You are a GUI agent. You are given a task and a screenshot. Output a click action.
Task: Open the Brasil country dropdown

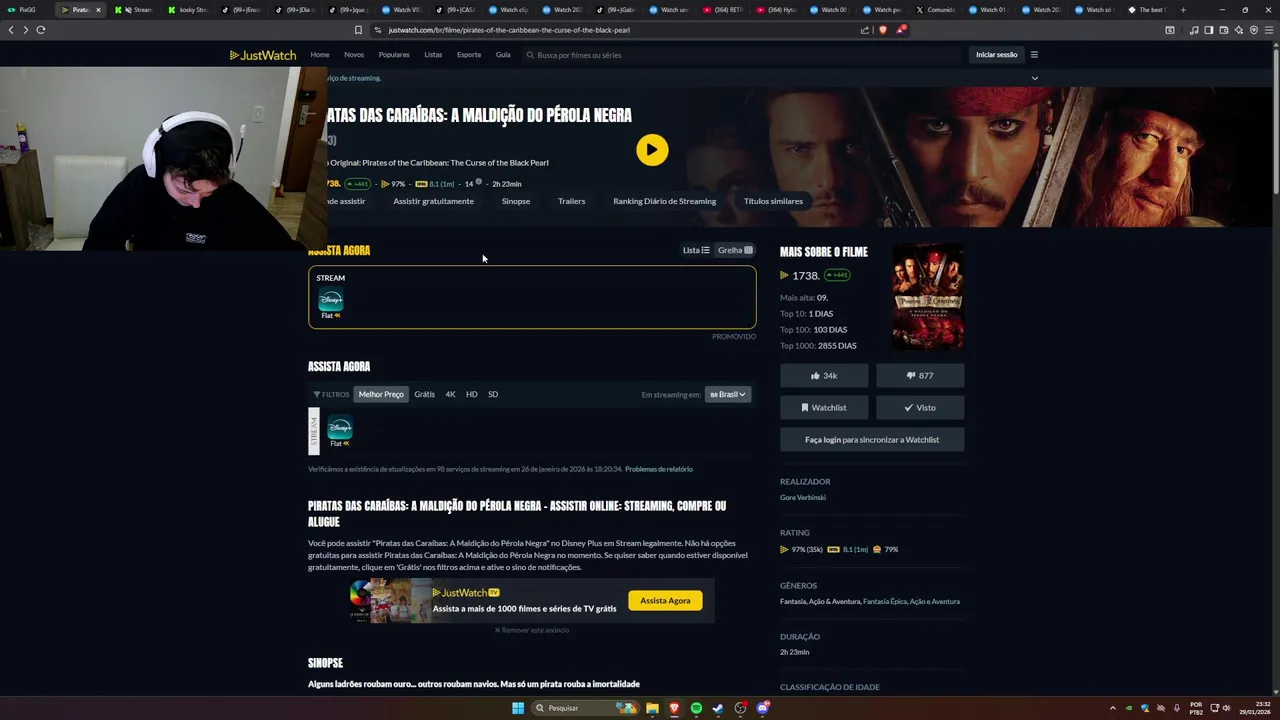[728, 394]
